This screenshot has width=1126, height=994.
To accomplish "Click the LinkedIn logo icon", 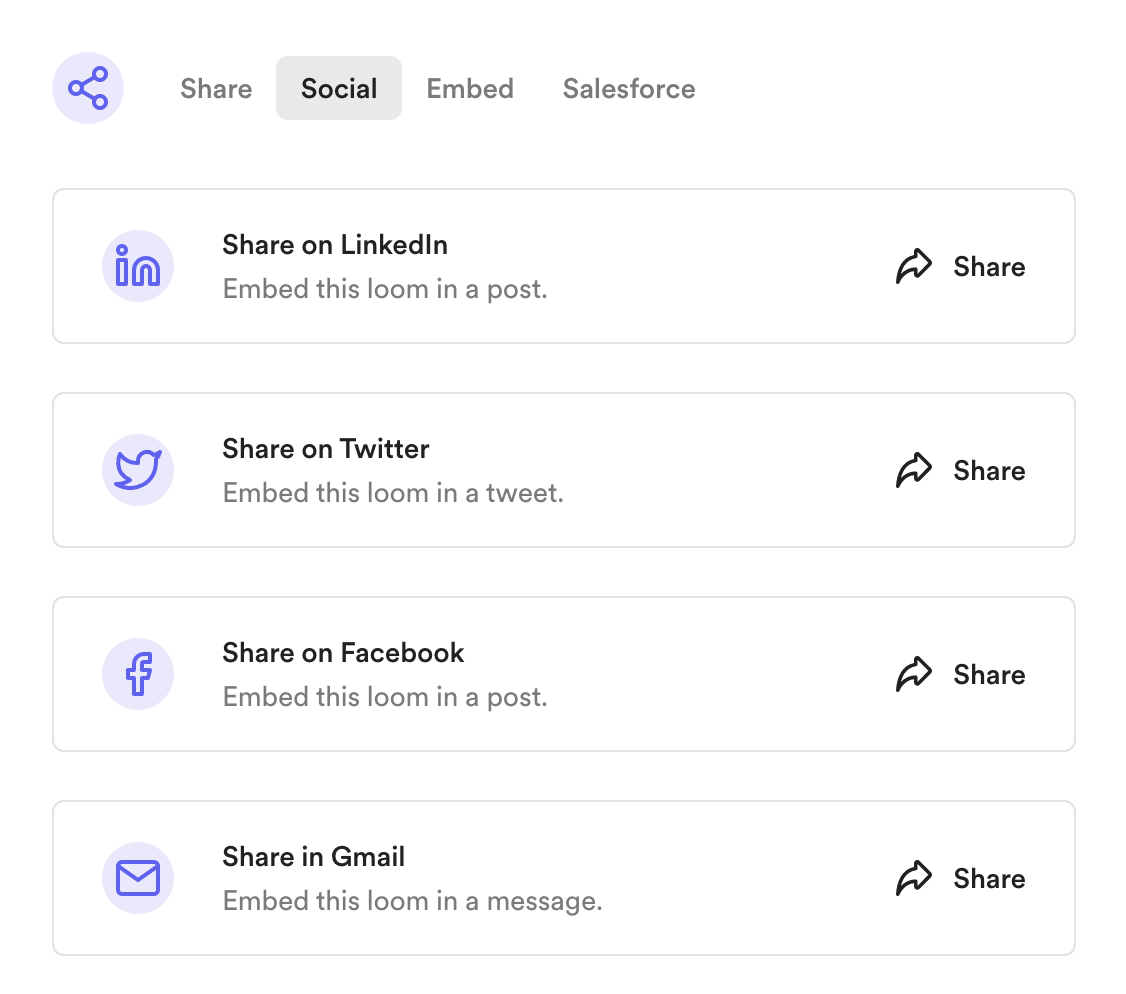I will (x=138, y=266).
